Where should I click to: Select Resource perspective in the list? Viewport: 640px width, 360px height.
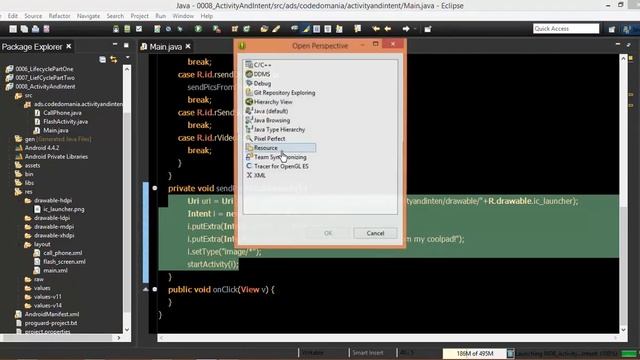(280, 148)
